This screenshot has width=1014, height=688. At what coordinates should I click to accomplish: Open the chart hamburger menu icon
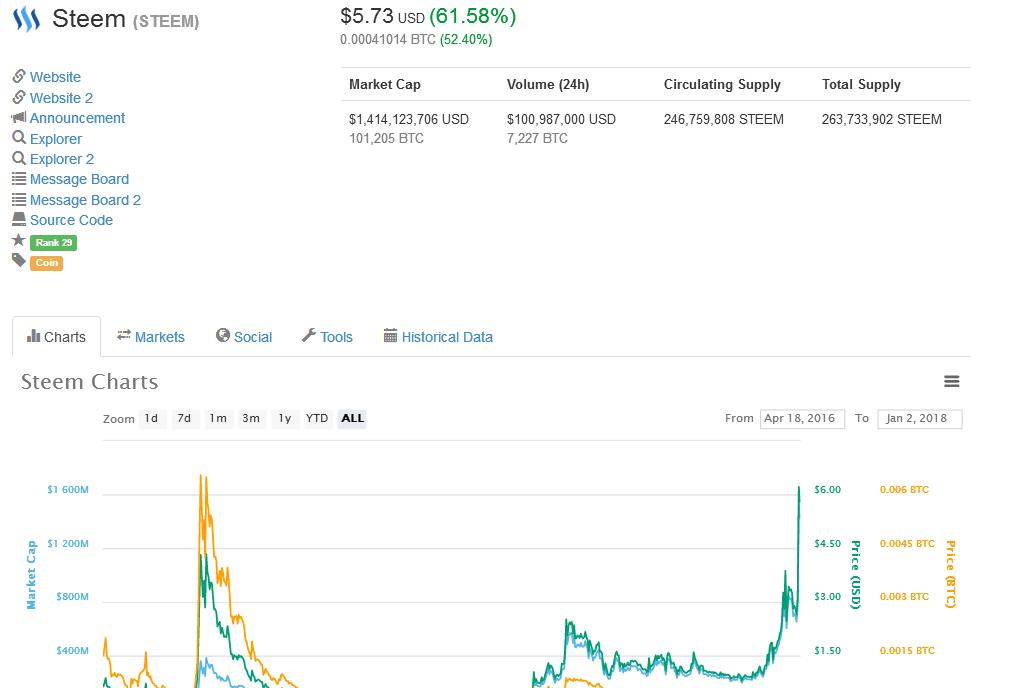point(951,382)
